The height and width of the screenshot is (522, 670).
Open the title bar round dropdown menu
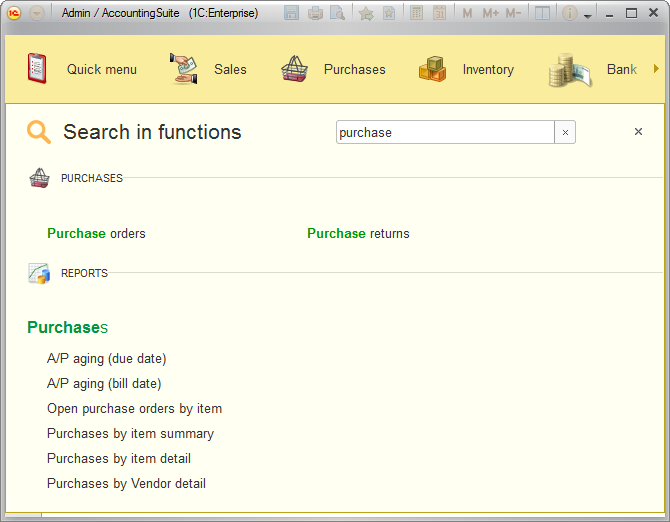37,13
